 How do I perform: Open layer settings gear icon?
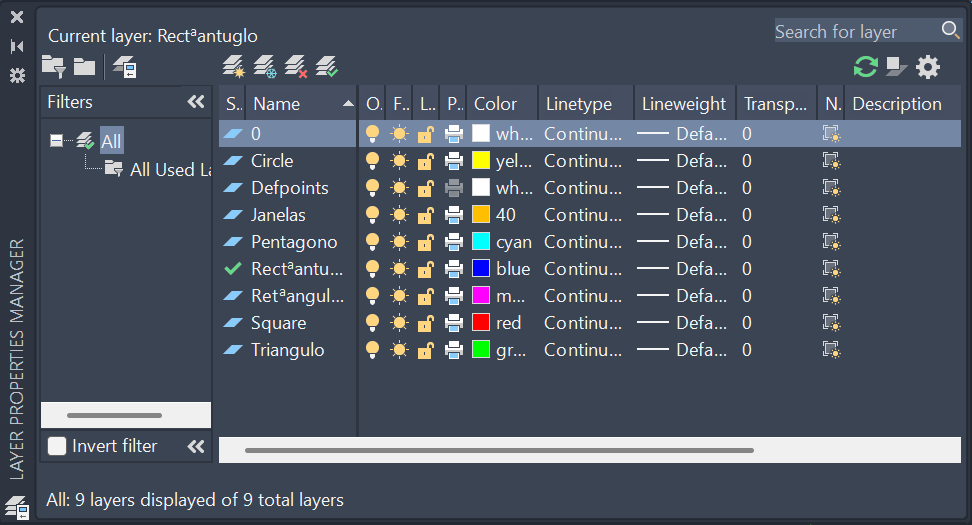tap(928, 67)
